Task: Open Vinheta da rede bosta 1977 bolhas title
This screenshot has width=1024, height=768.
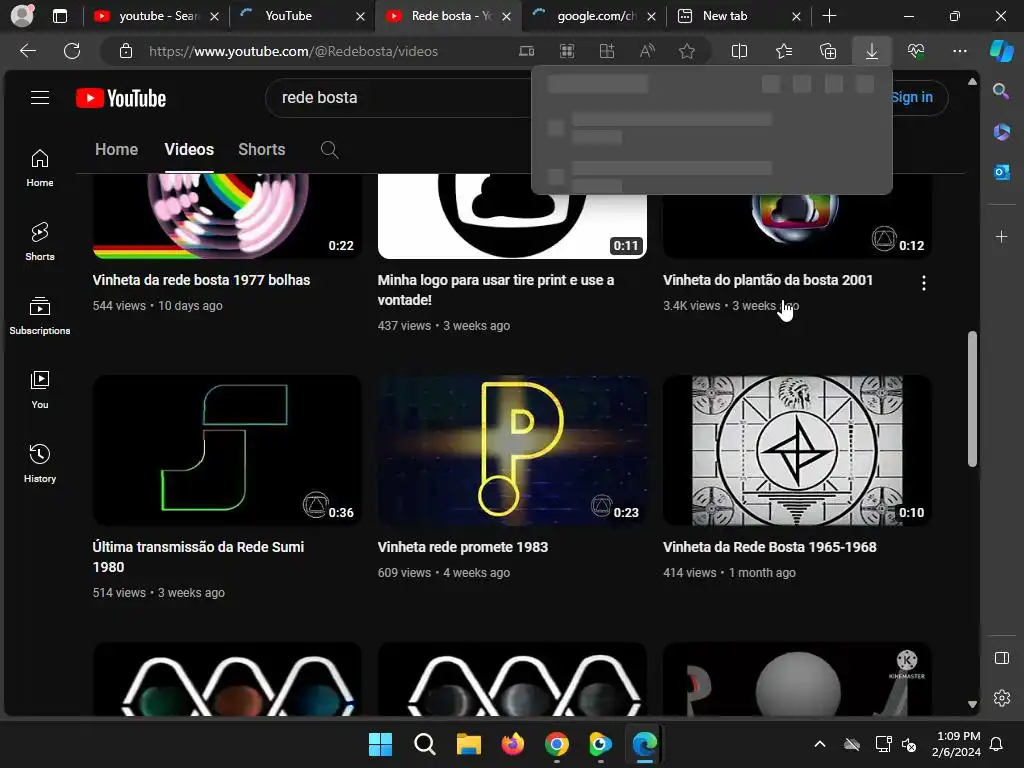Action: pyautogui.click(x=201, y=280)
